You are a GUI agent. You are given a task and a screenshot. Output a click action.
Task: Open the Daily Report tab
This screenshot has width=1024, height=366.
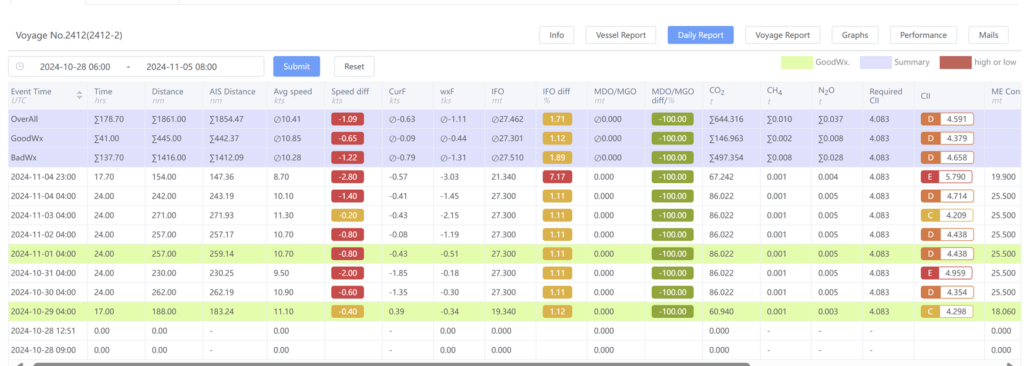pyautogui.click(x=700, y=35)
